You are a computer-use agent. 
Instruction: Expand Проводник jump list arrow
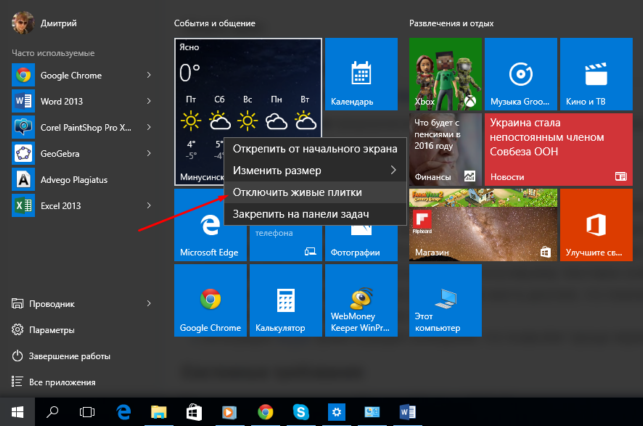tap(149, 303)
